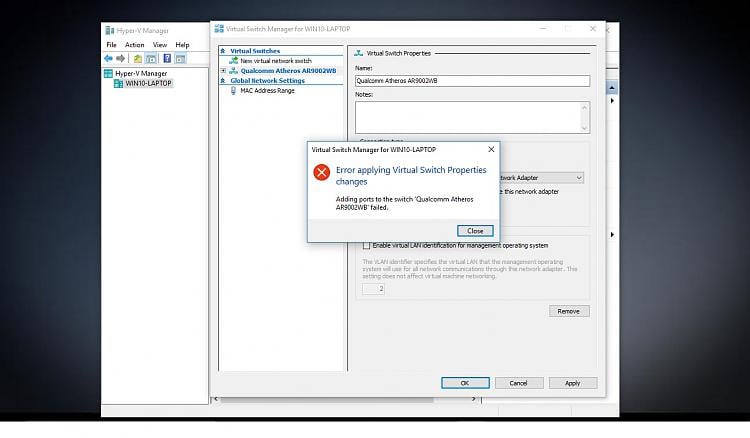Click the New virtual network switch icon

click(233, 61)
